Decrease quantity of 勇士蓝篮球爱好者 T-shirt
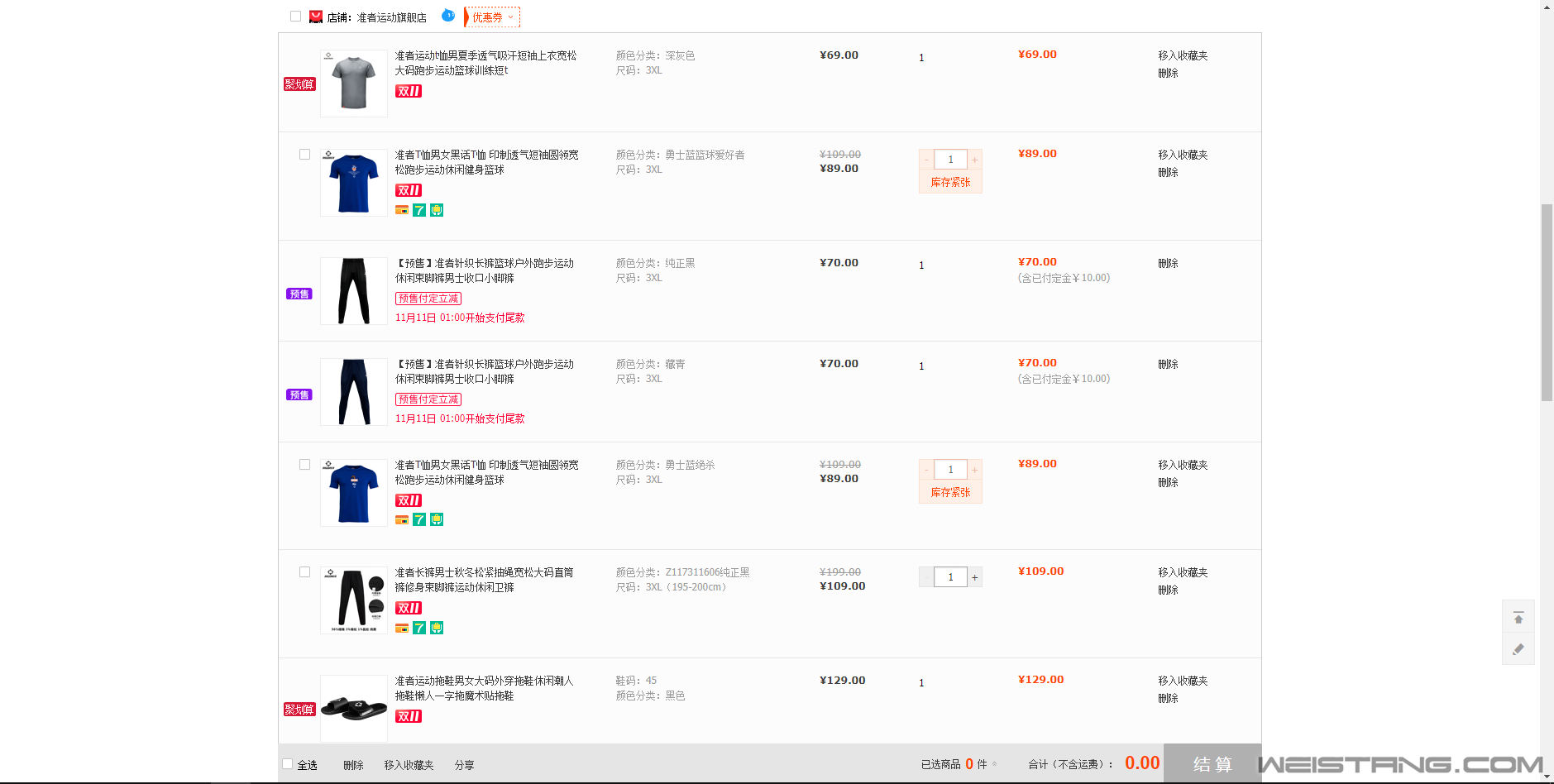The image size is (1554, 784). tap(926, 160)
